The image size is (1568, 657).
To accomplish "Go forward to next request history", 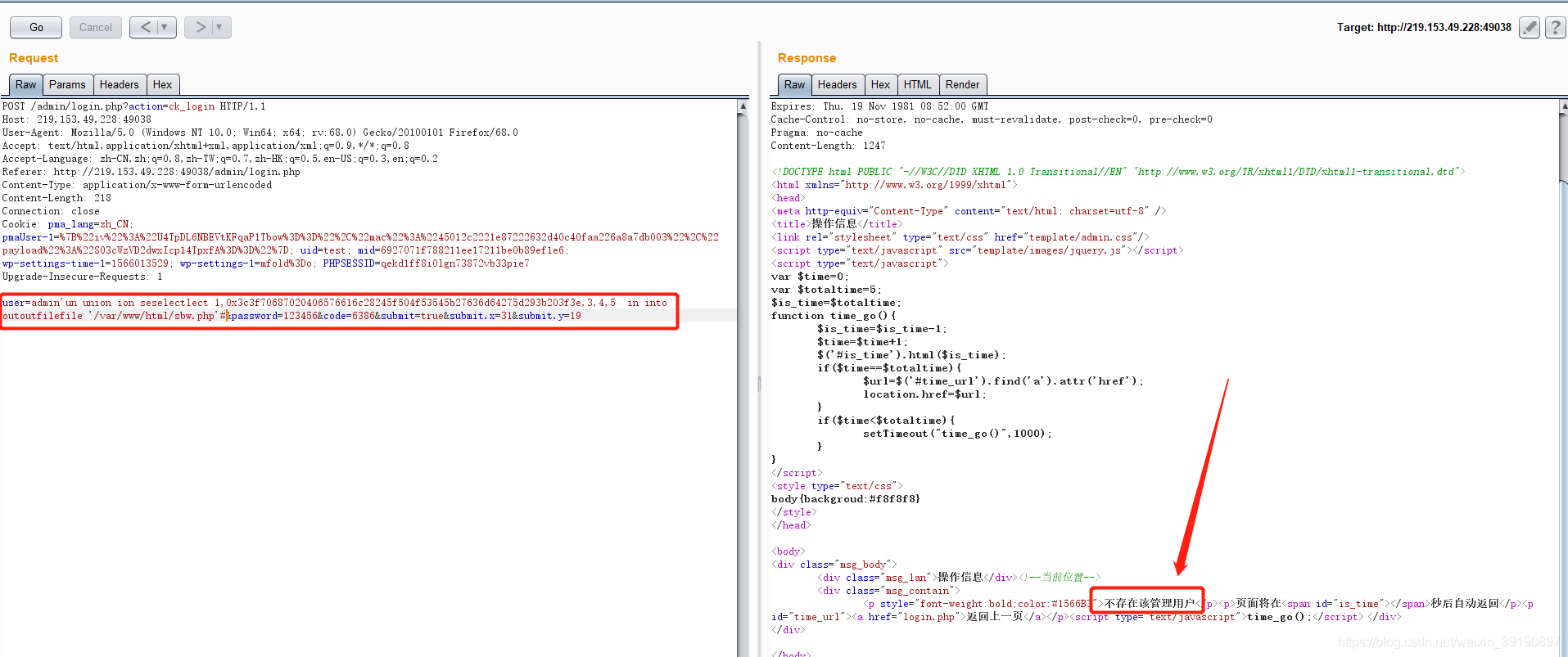I will coord(199,27).
